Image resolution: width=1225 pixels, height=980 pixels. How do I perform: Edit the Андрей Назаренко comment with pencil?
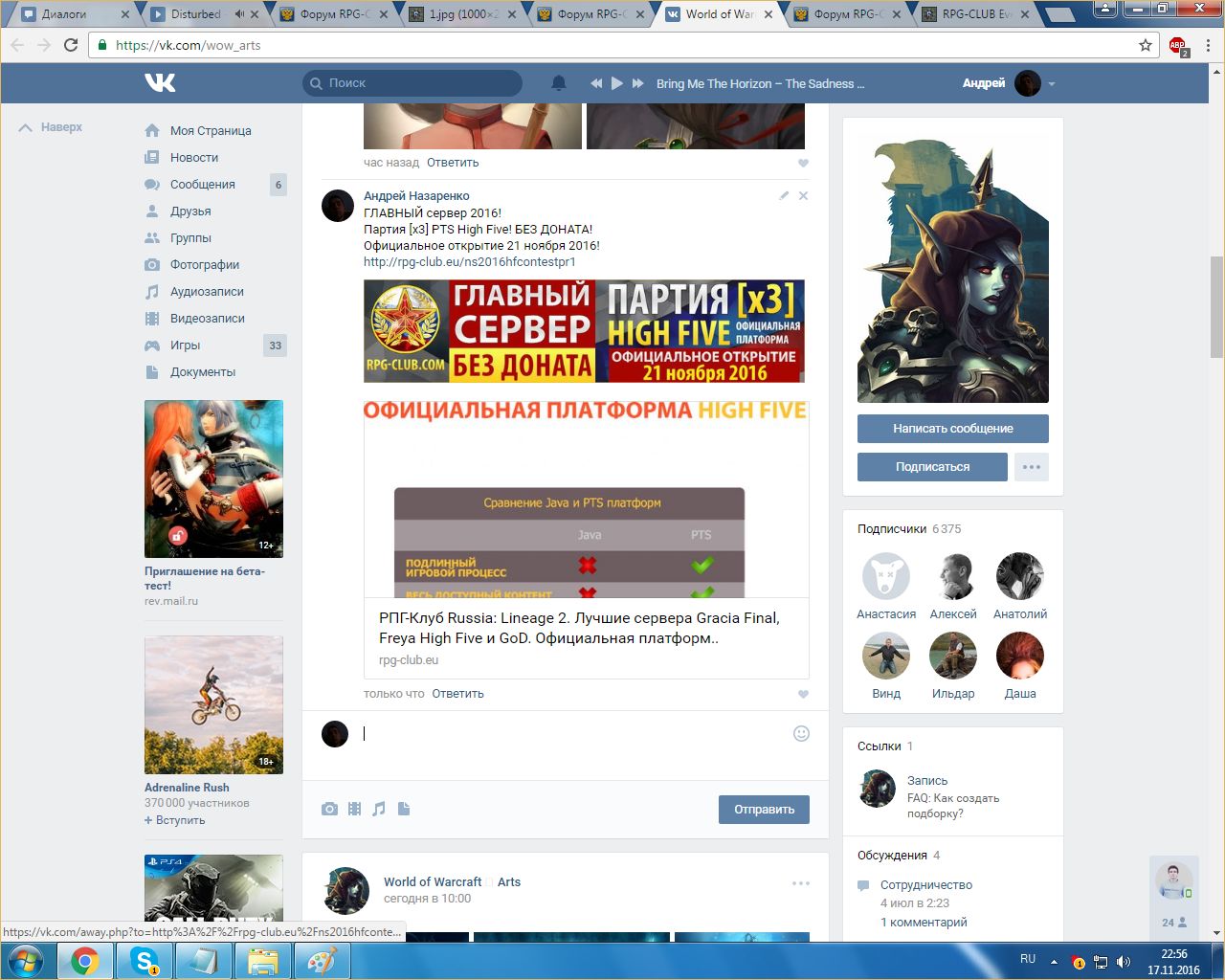click(784, 195)
